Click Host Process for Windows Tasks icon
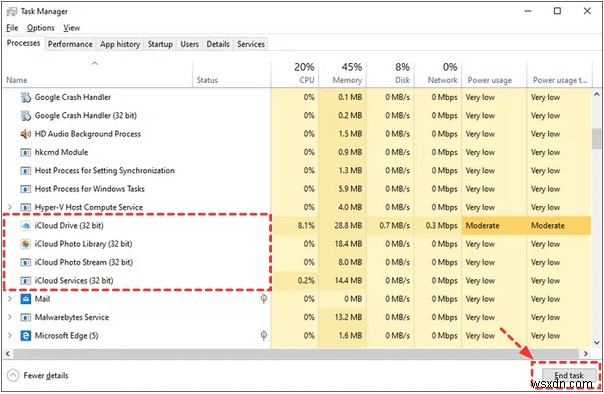The width and height of the screenshot is (604, 394). pos(25,189)
